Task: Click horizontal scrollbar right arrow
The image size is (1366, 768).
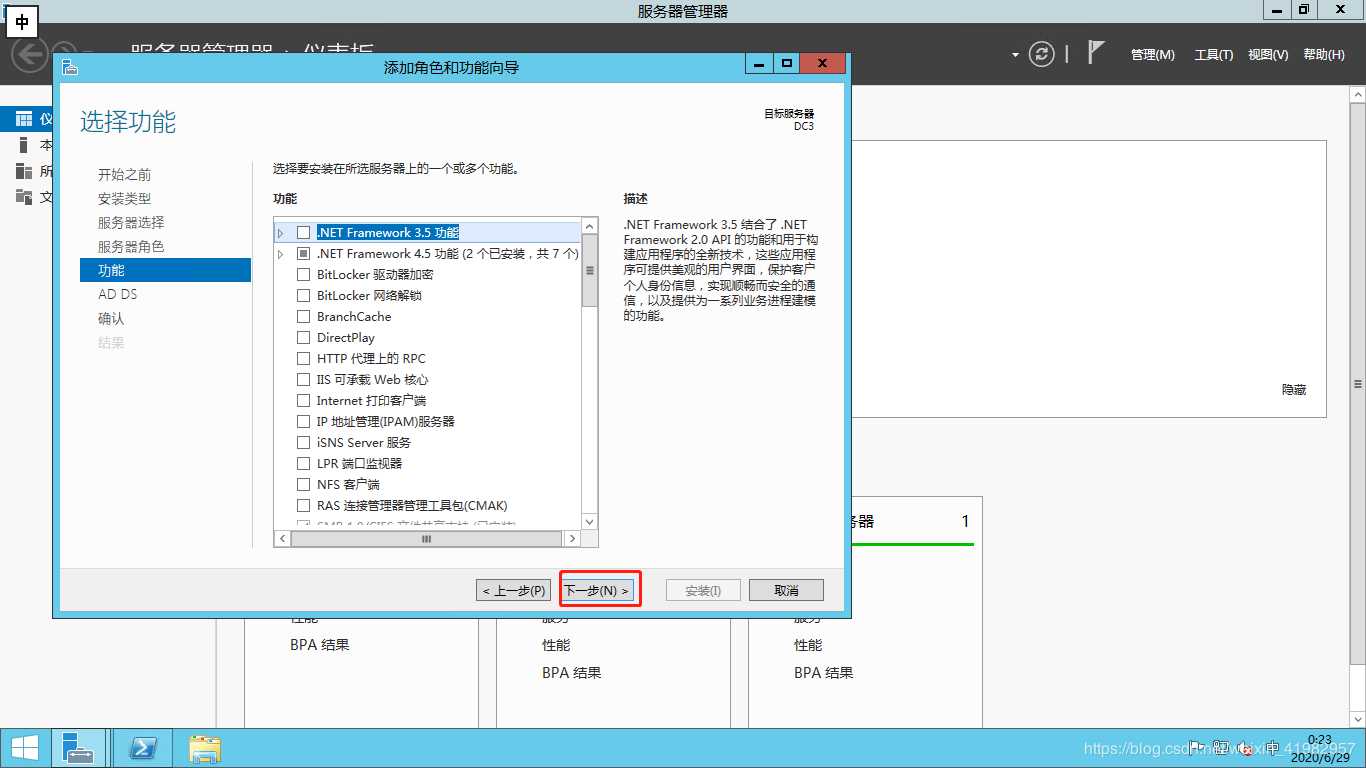Action: (572, 538)
